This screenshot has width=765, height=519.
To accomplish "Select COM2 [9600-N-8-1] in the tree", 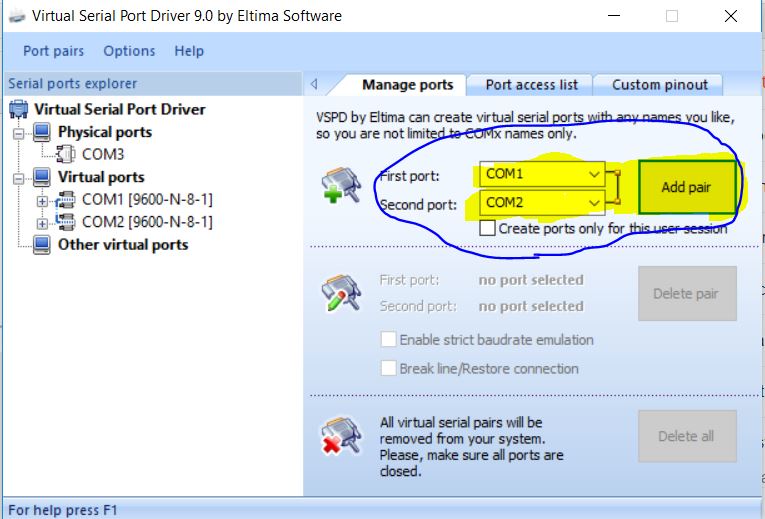I will point(147,222).
